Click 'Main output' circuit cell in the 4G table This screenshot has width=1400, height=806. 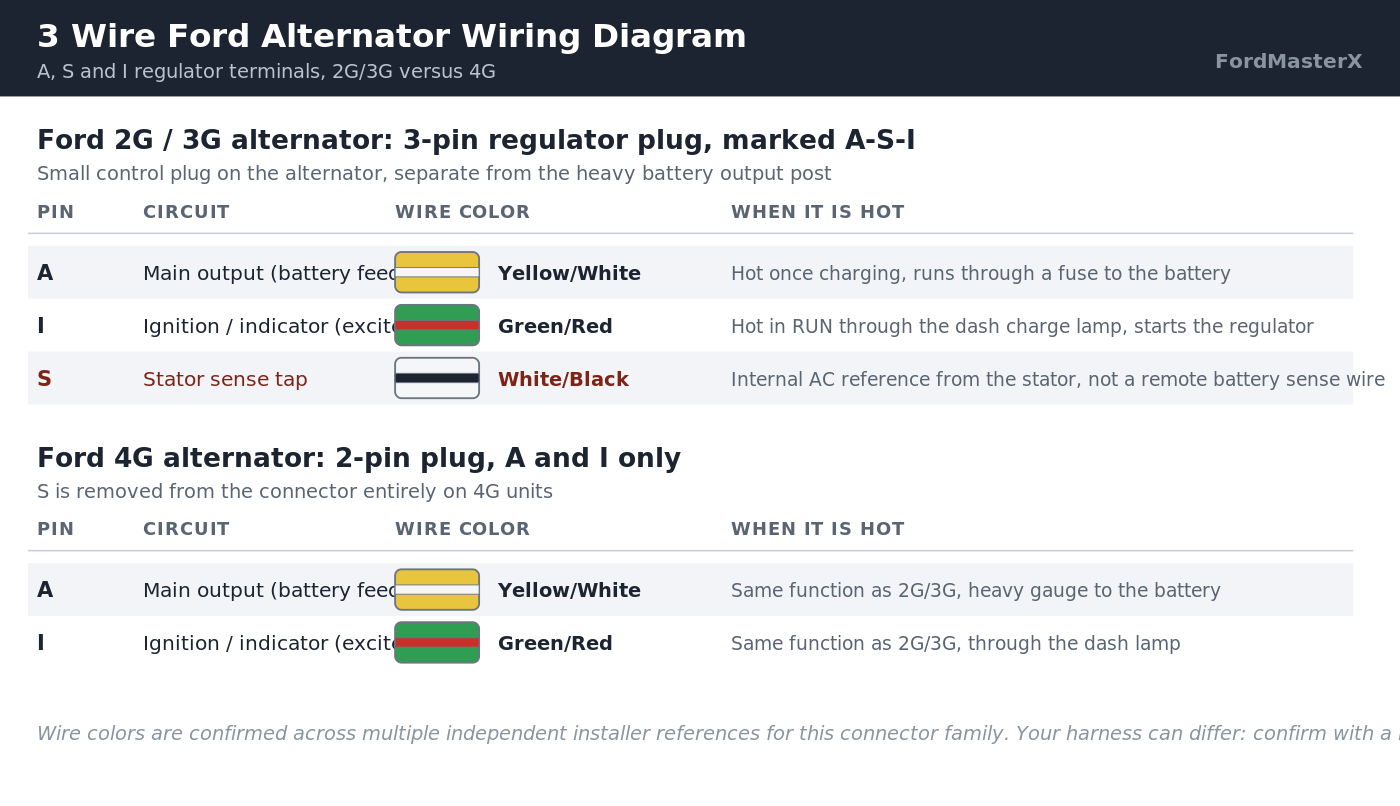[x=269, y=591]
